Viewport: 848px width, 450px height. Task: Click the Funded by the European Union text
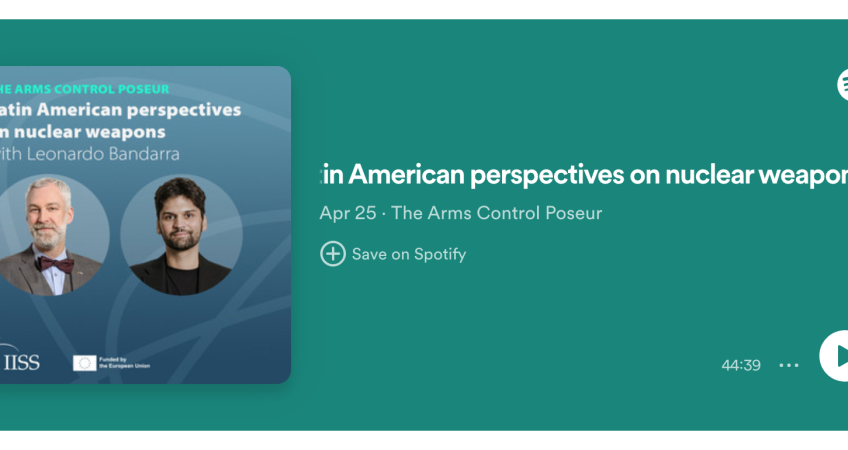tap(124, 362)
